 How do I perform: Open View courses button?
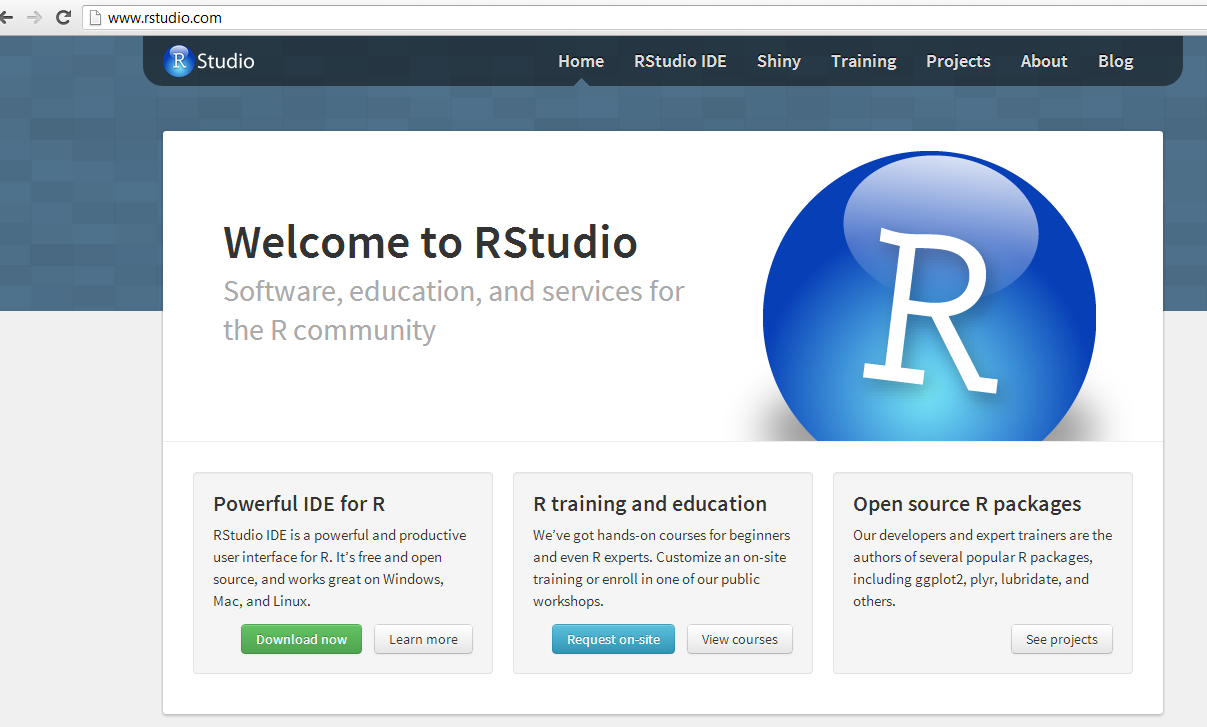(740, 639)
